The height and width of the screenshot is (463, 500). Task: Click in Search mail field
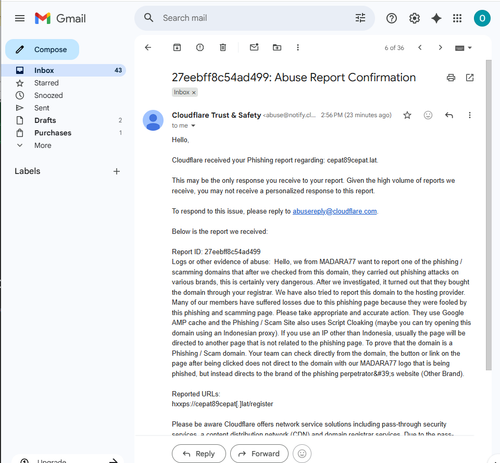coord(255,18)
